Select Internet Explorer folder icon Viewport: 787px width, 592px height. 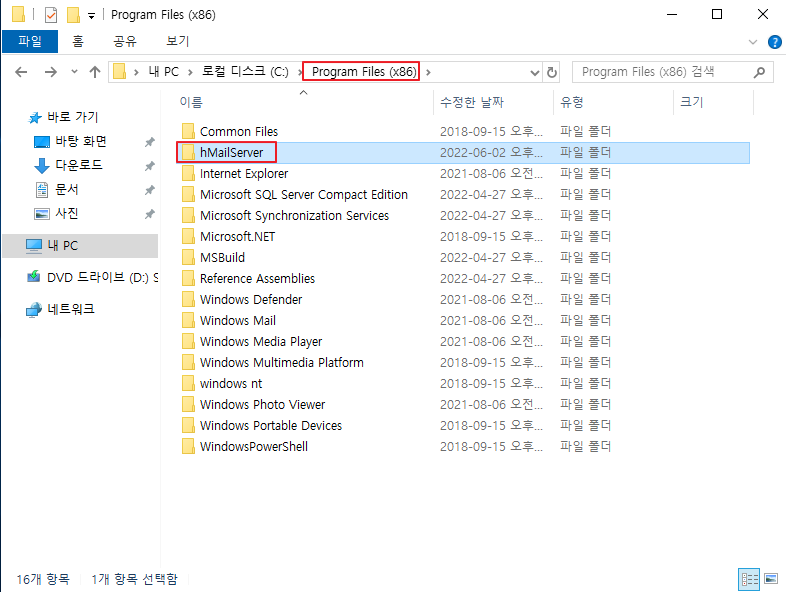point(188,174)
